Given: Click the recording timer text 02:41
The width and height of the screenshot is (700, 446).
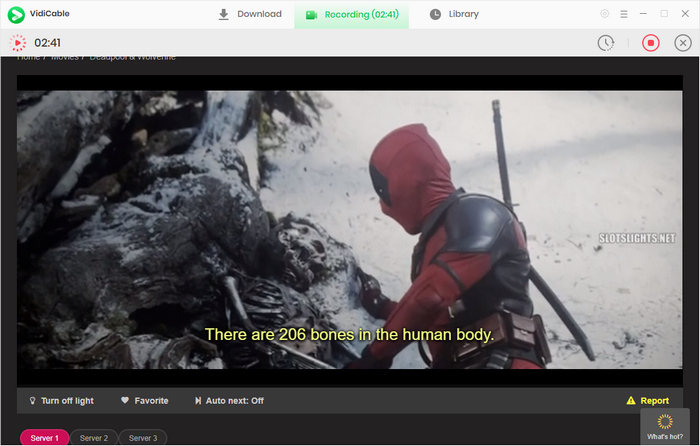Looking at the screenshot, I should [x=47, y=43].
